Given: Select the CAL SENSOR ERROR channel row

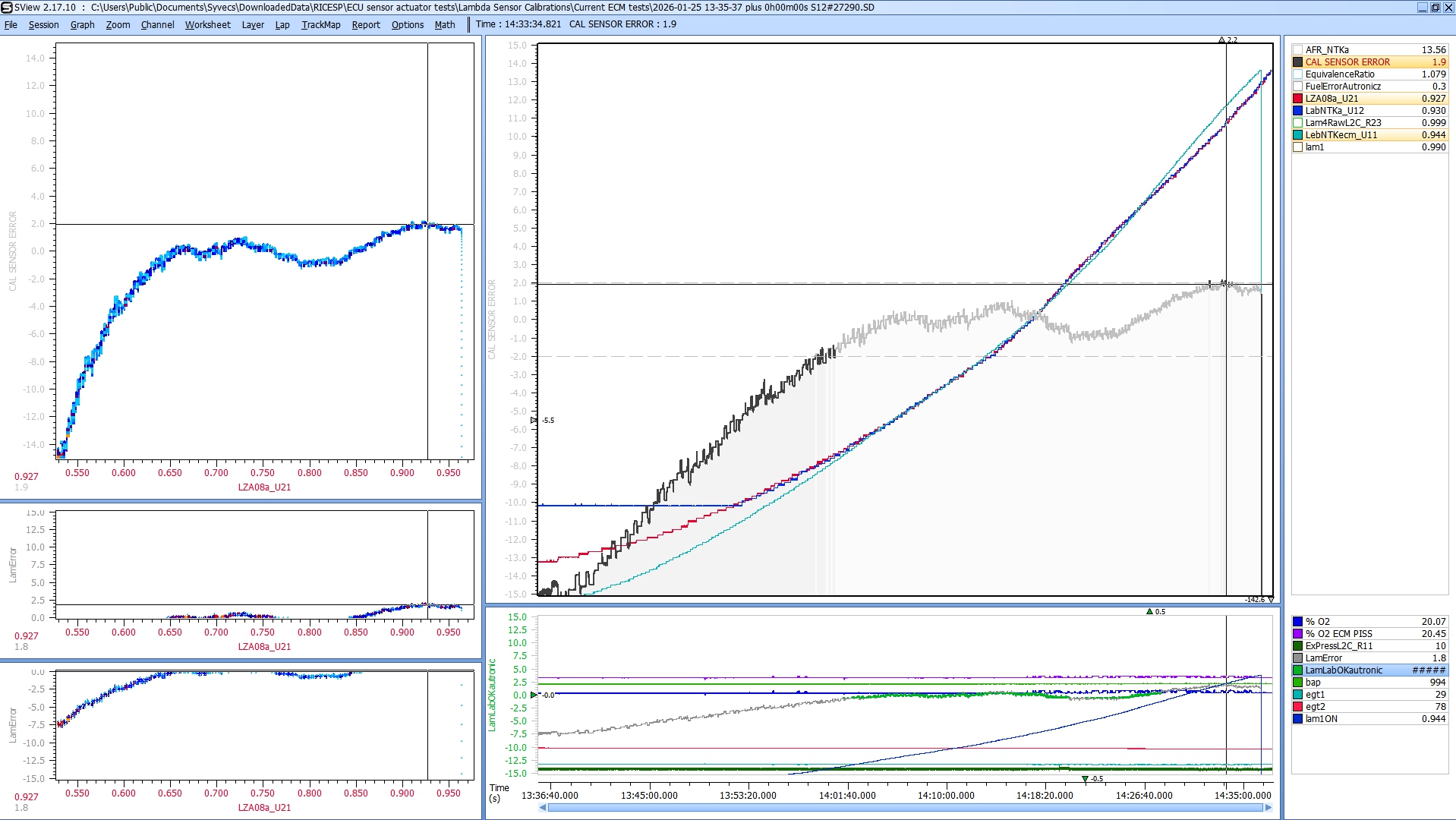Looking at the screenshot, I should pos(1347,62).
